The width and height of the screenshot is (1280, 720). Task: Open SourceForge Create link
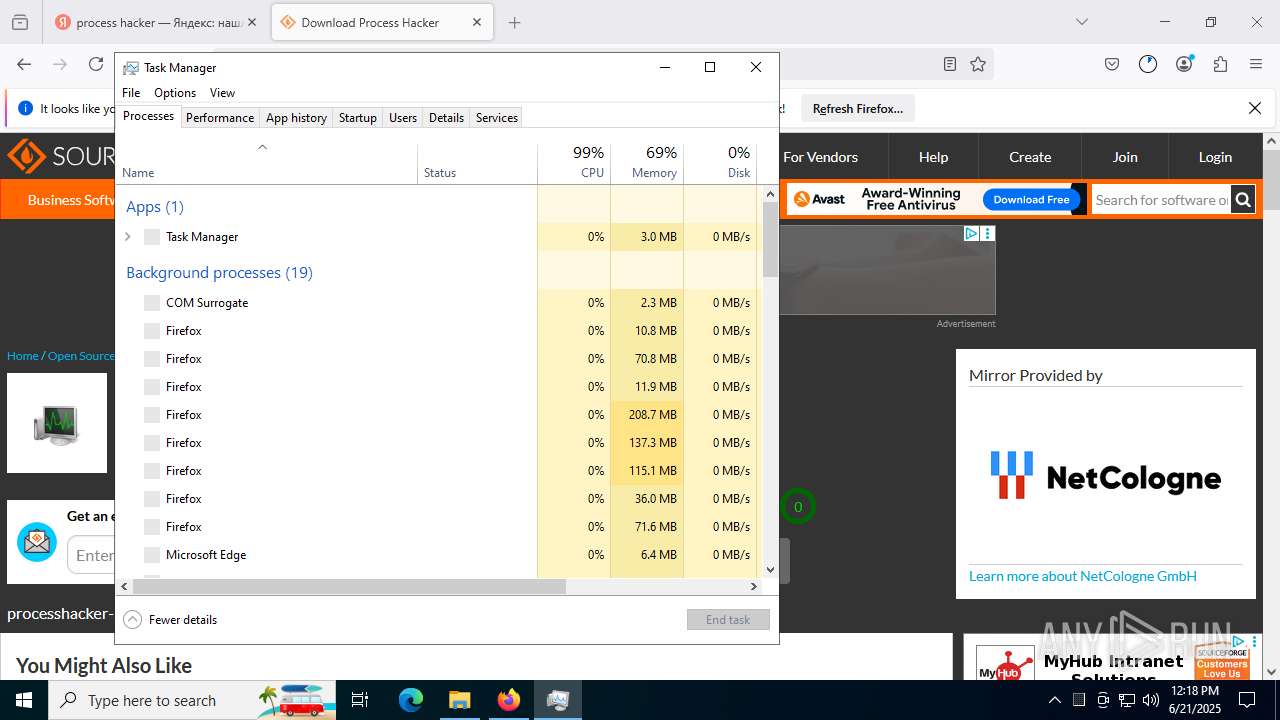click(x=1030, y=157)
